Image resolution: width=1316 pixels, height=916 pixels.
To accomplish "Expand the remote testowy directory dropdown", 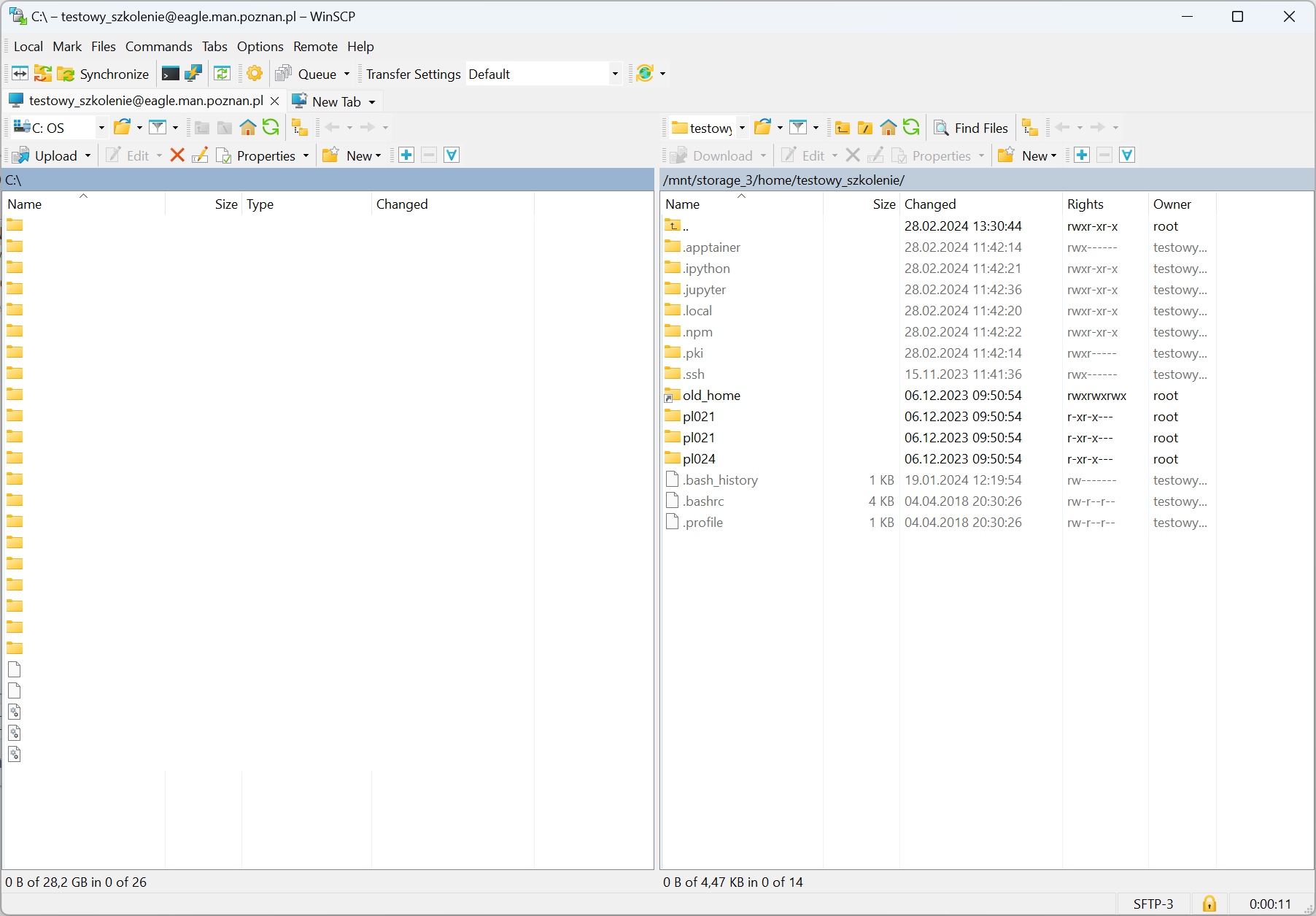I will point(742,128).
